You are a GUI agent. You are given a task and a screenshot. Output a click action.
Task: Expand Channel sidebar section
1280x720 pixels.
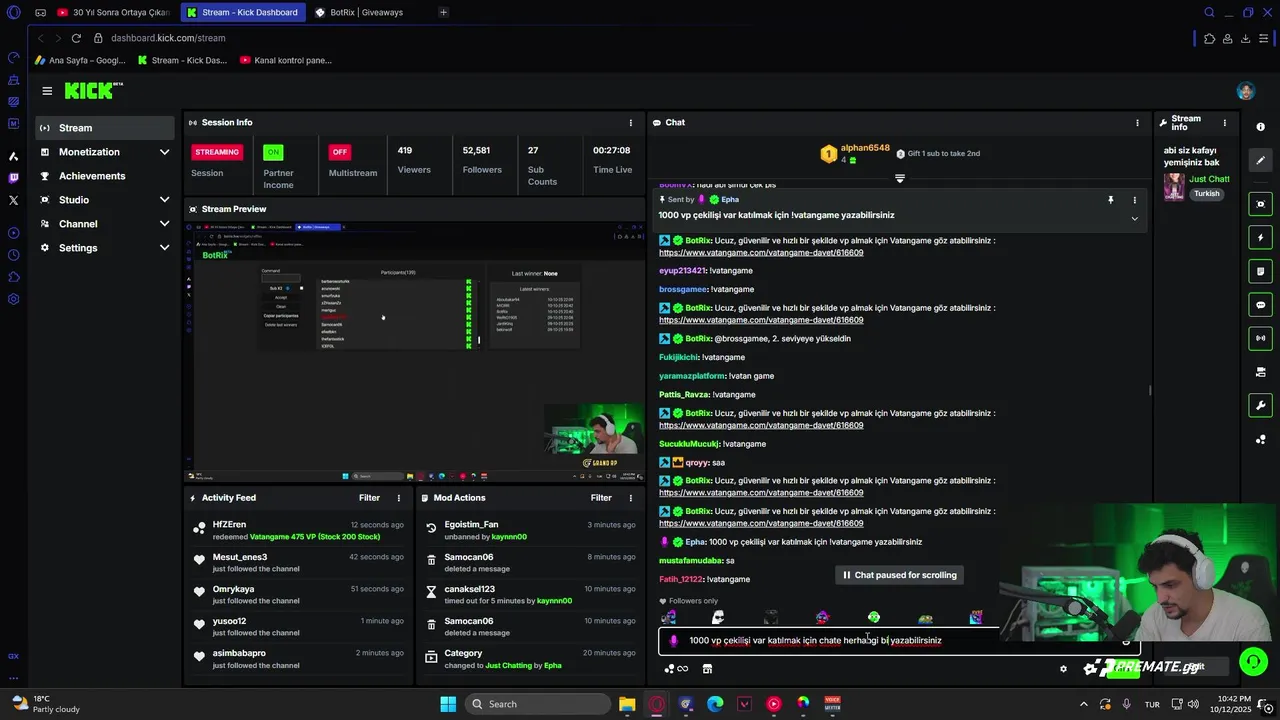164,224
